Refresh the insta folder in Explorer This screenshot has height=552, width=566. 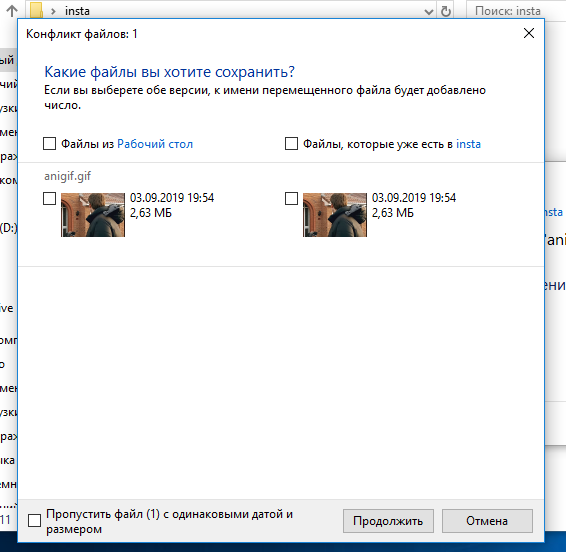pos(445,11)
